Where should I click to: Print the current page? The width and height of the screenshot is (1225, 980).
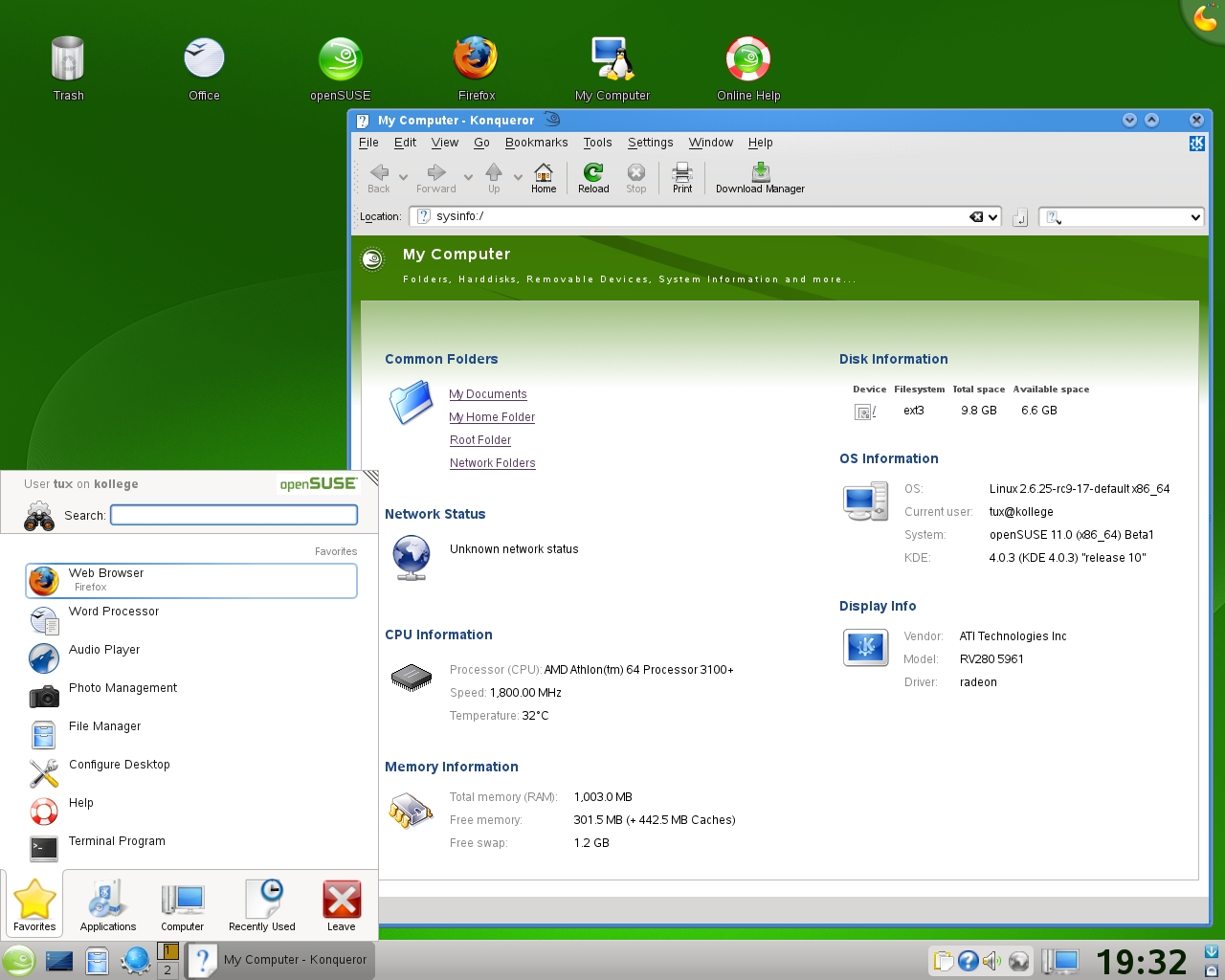(x=682, y=178)
